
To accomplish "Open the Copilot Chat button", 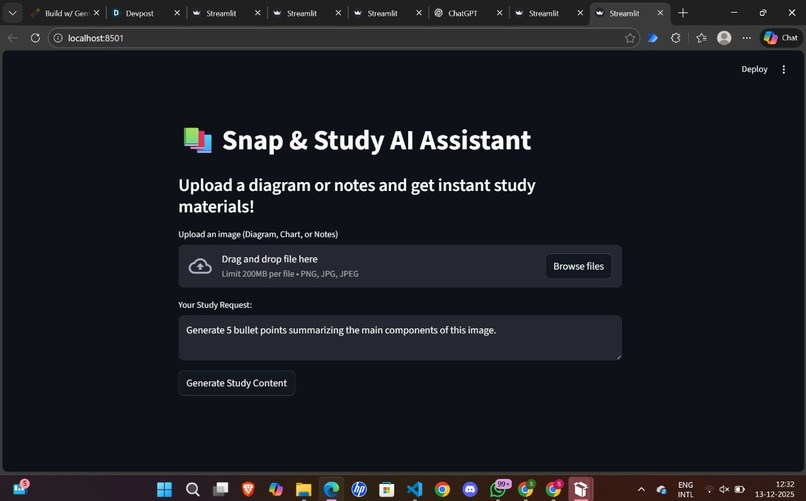I will (781, 38).
